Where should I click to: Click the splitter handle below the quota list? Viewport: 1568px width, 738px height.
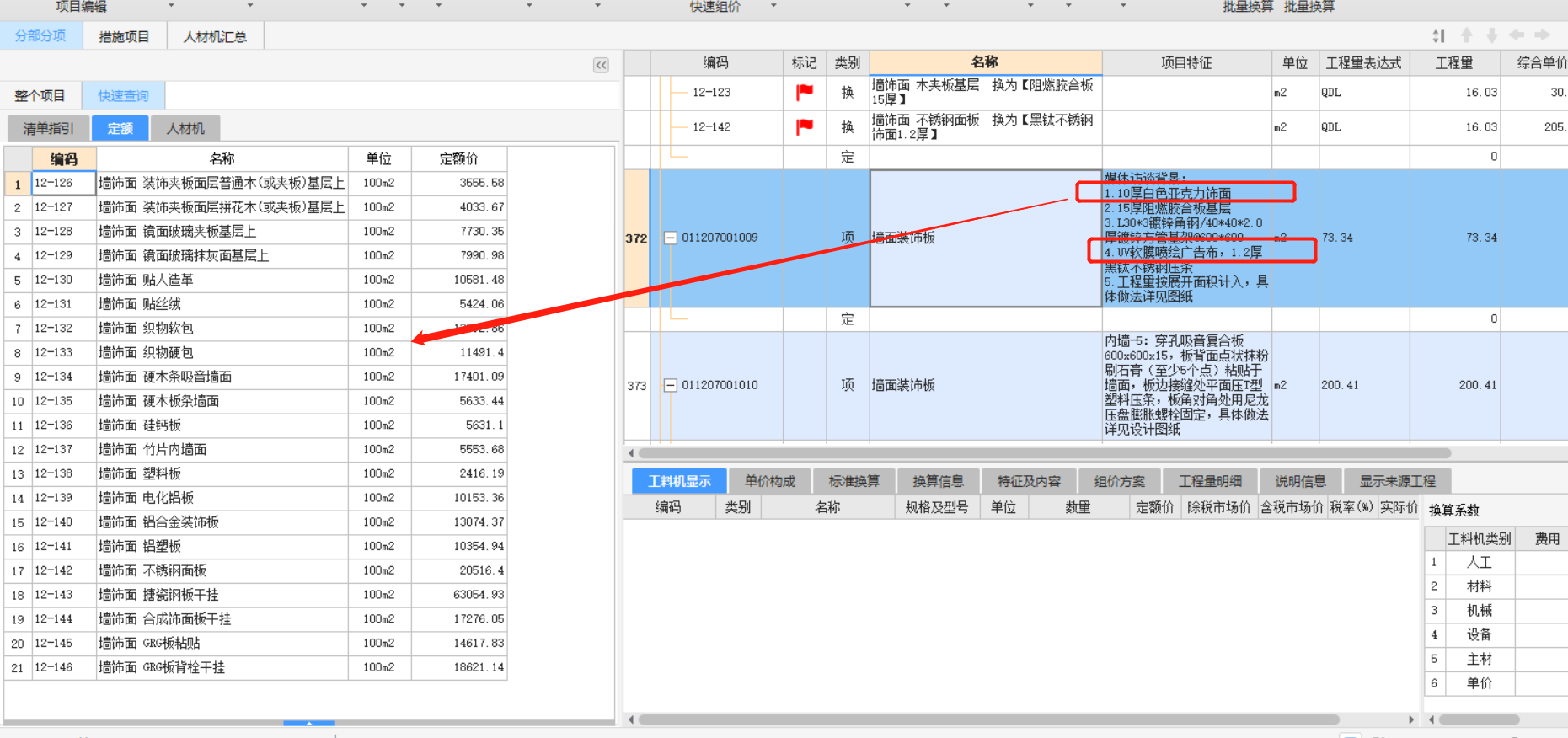pos(309,723)
